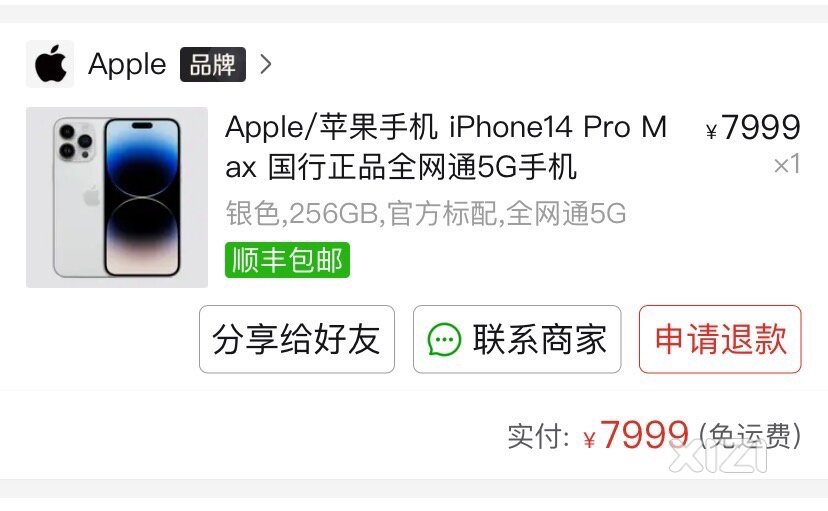
Task: Tap the 实付 label text
Action: click(x=538, y=436)
